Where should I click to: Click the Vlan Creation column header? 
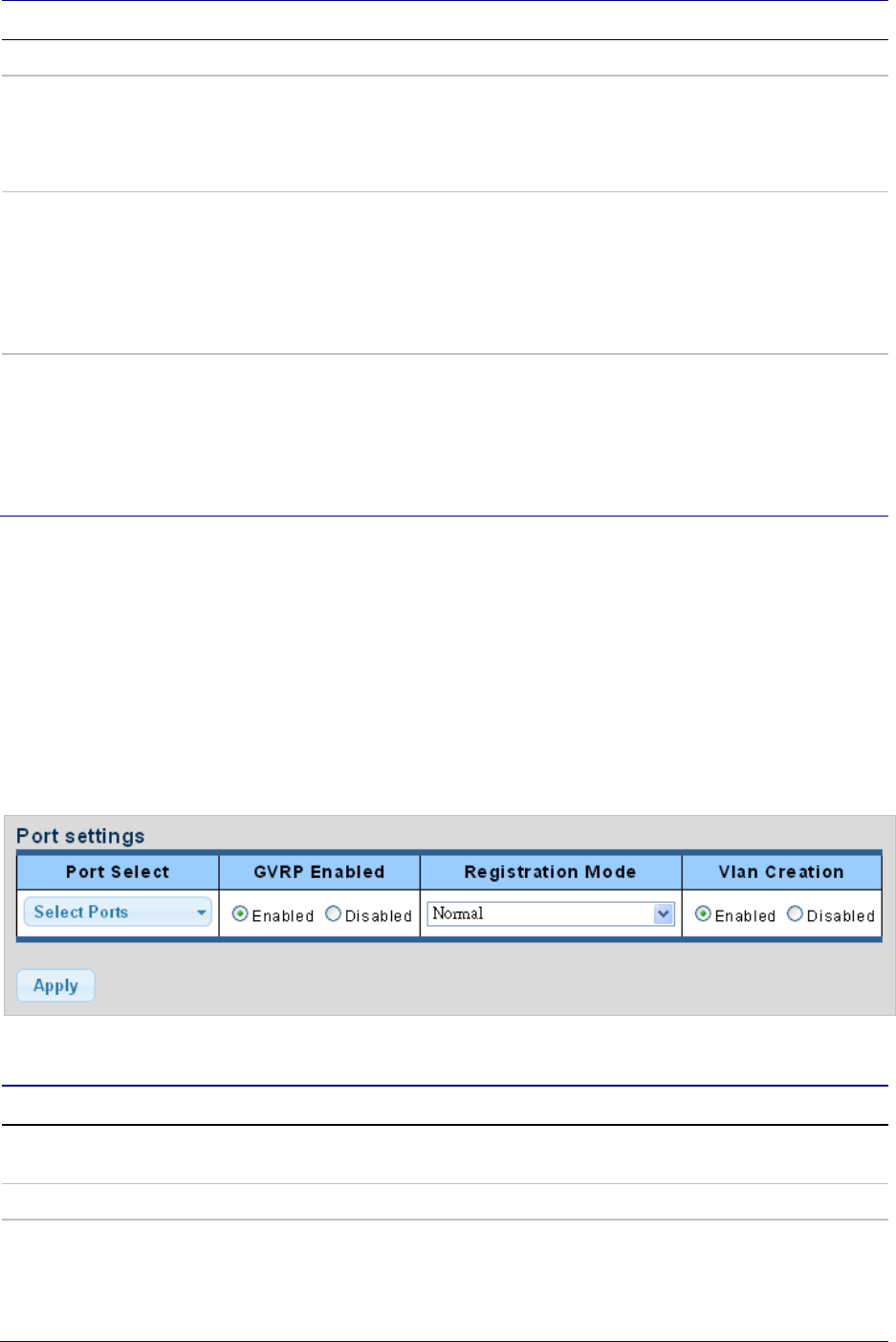click(781, 871)
